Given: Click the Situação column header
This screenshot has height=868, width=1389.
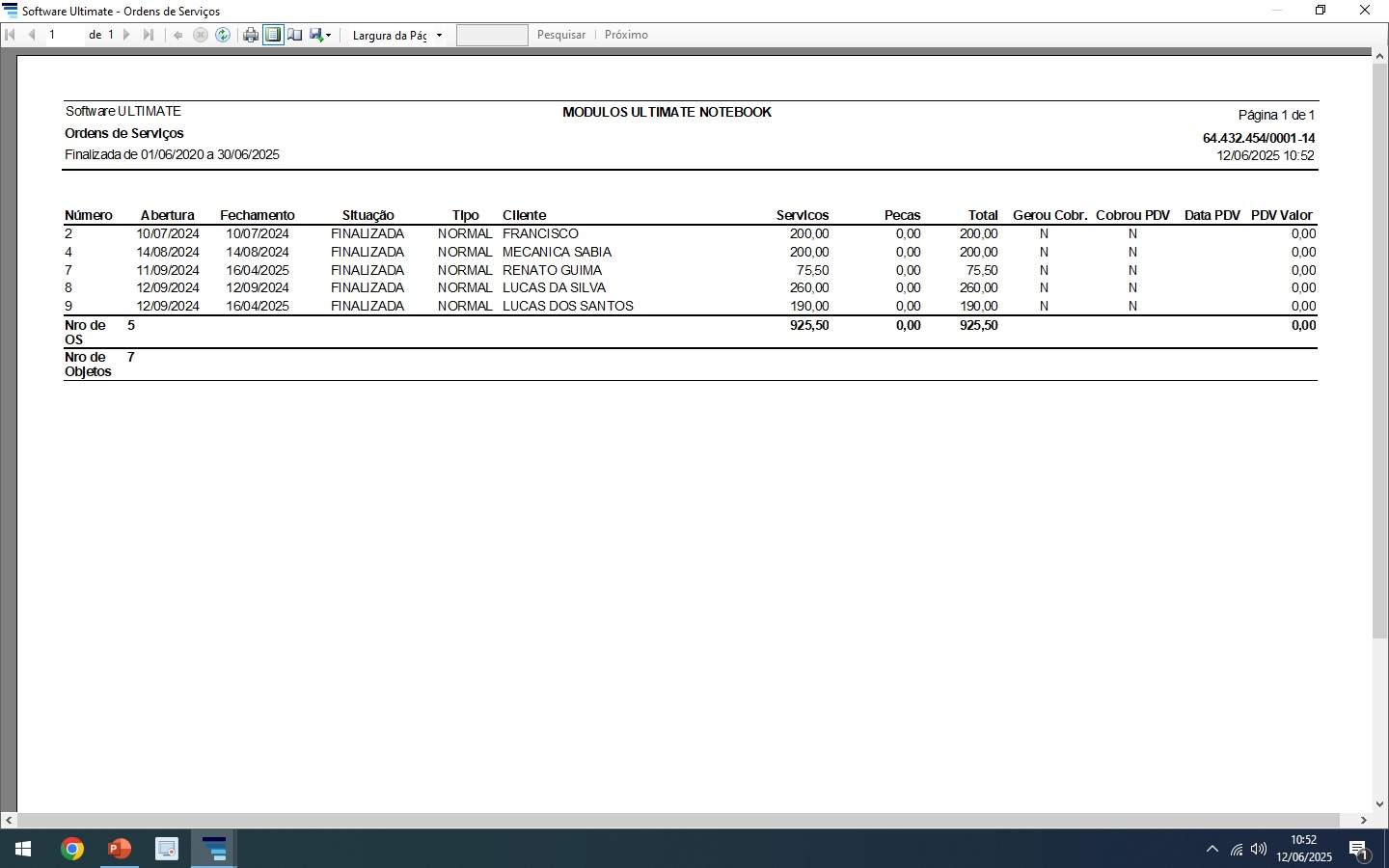Looking at the screenshot, I should pyautogui.click(x=368, y=215).
